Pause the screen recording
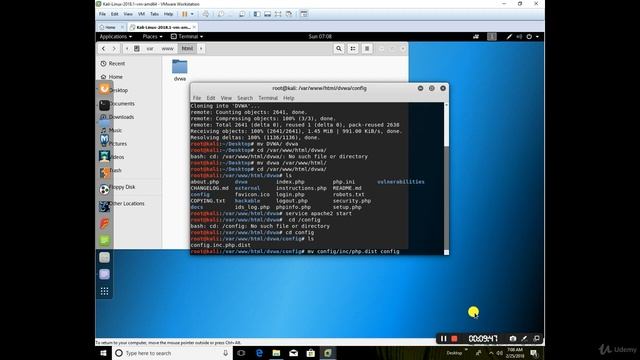The width and height of the screenshot is (640, 360). pyautogui.click(x=443, y=338)
